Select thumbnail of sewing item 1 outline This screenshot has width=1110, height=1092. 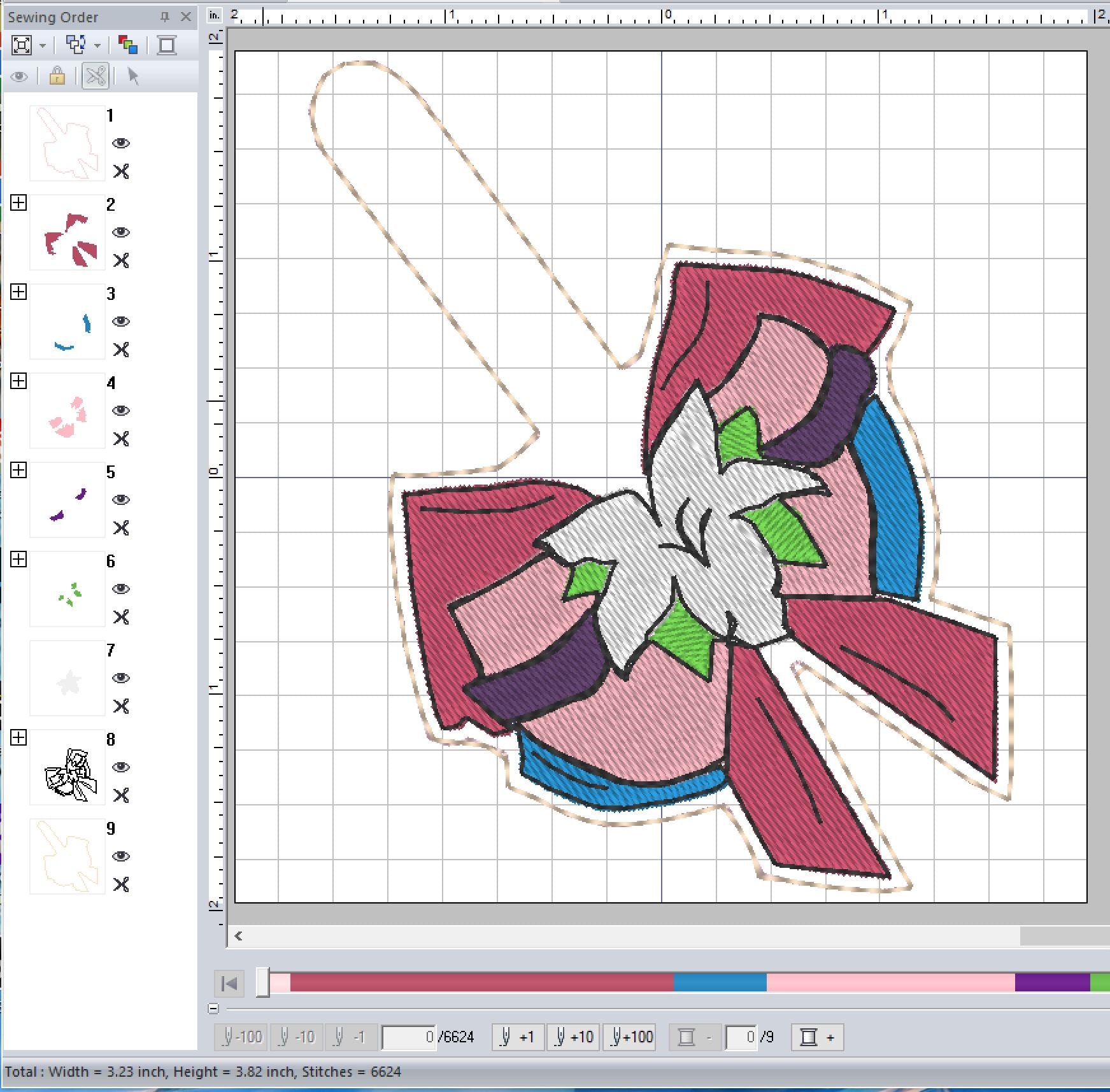point(68,143)
